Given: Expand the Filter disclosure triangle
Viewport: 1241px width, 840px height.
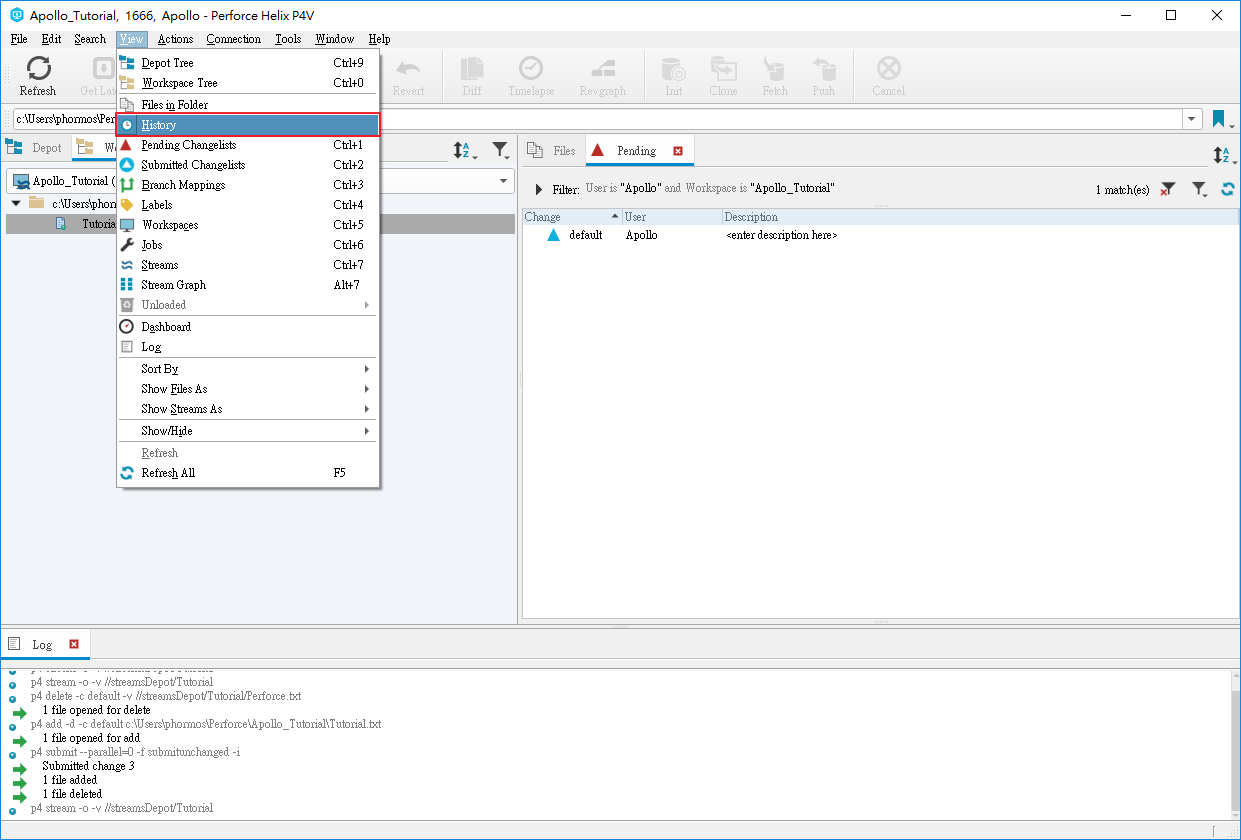Looking at the screenshot, I should pos(540,189).
